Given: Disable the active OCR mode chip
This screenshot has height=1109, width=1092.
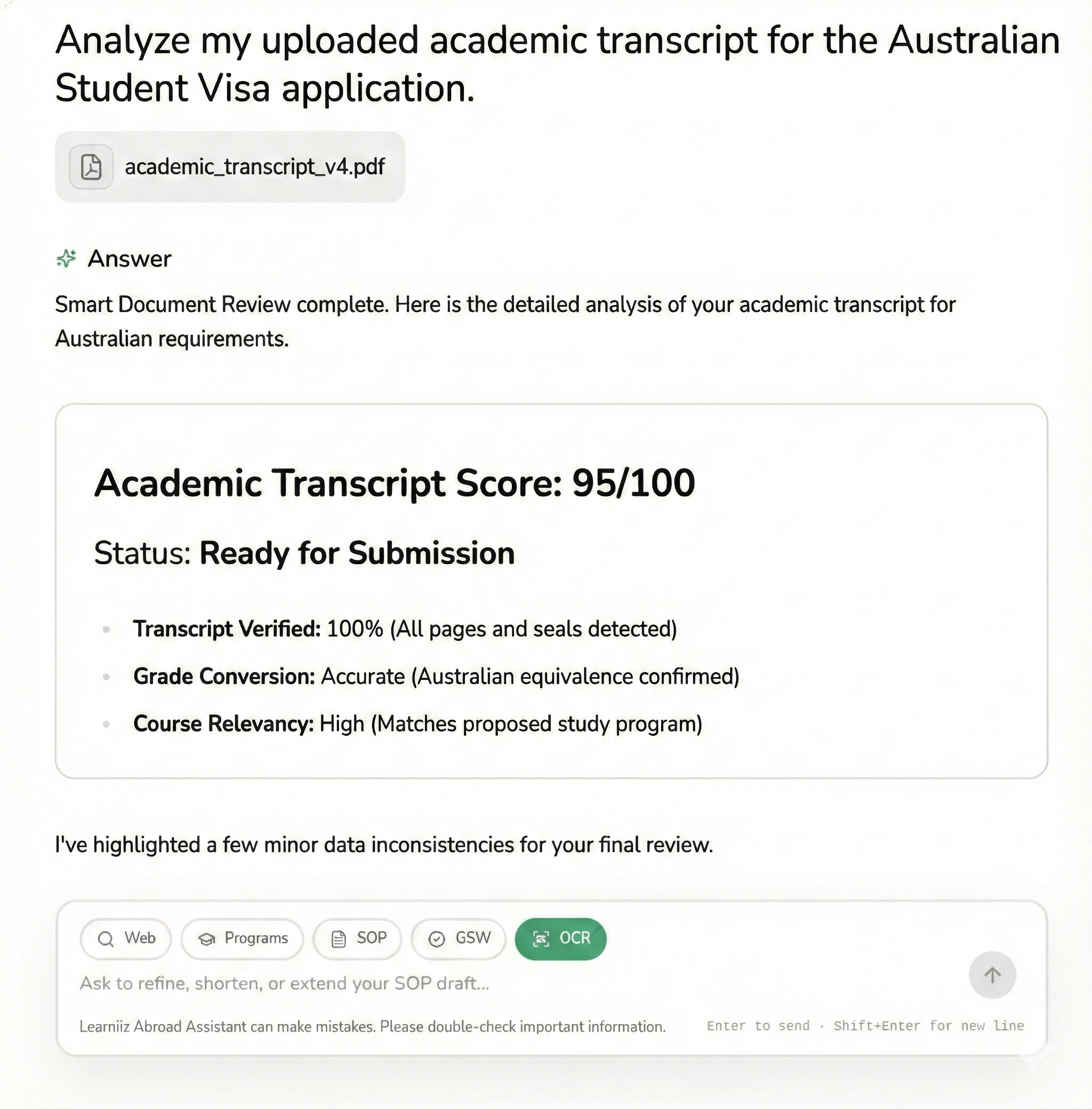Looking at the screenshot, I should pyautogui.click(x=560, y=939).
